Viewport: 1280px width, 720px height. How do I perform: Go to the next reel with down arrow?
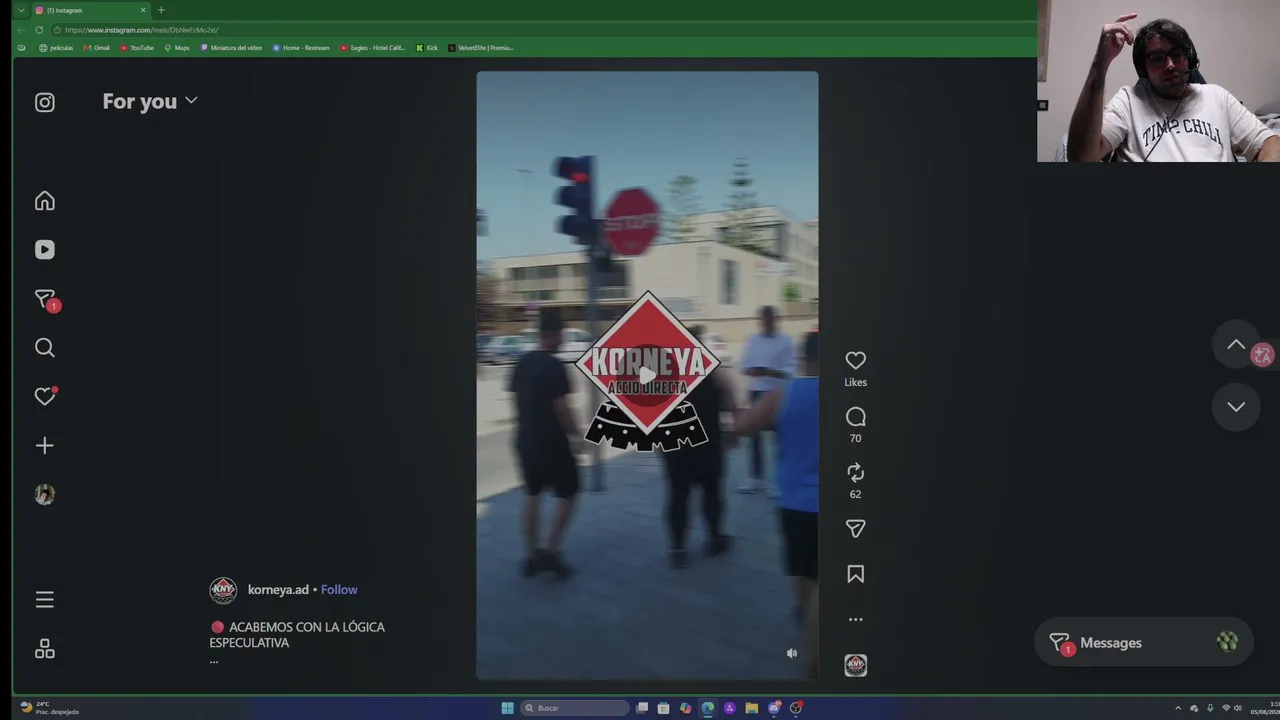1236,407
